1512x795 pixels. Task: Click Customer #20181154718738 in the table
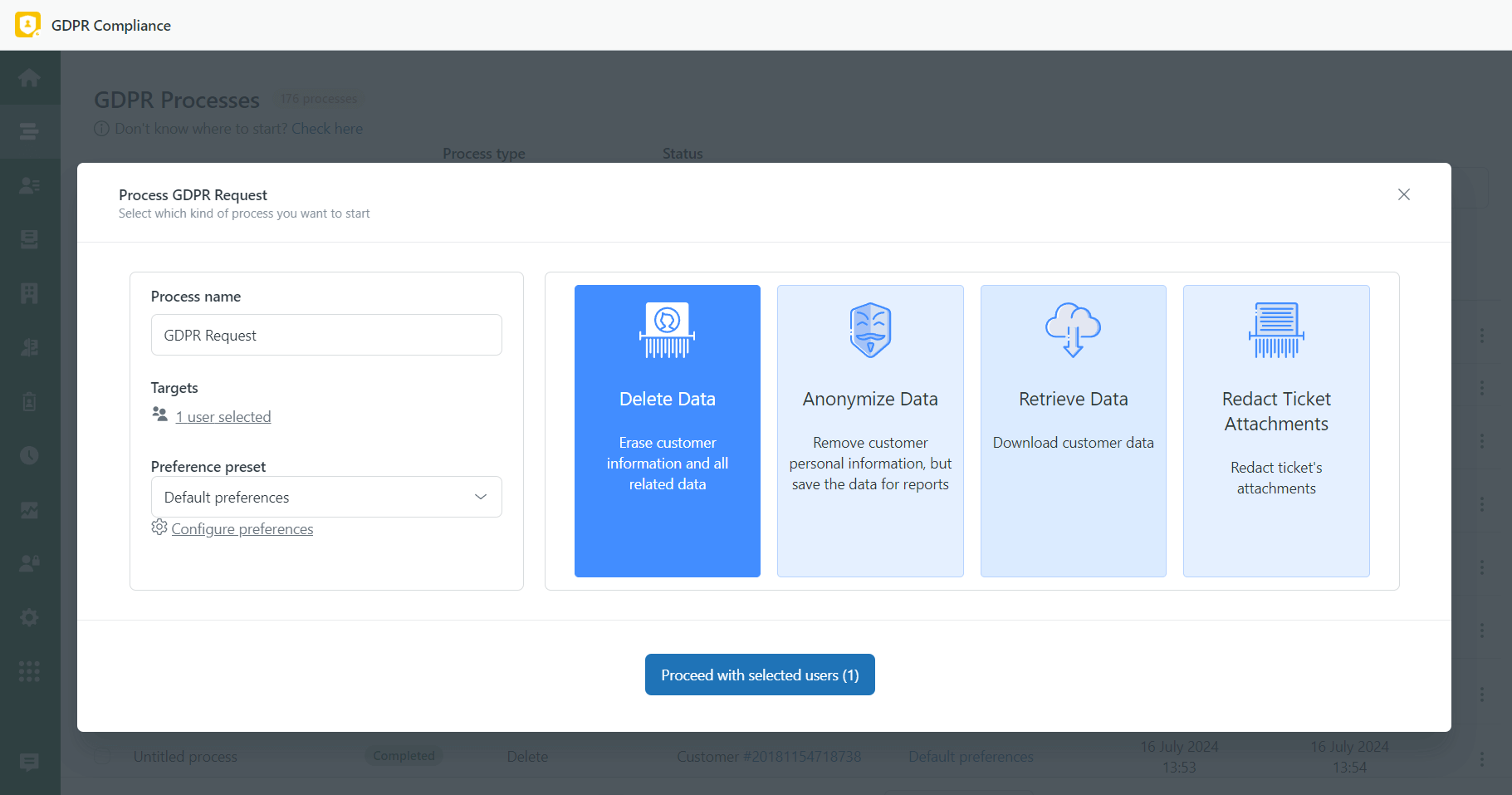tap(769, 757)
